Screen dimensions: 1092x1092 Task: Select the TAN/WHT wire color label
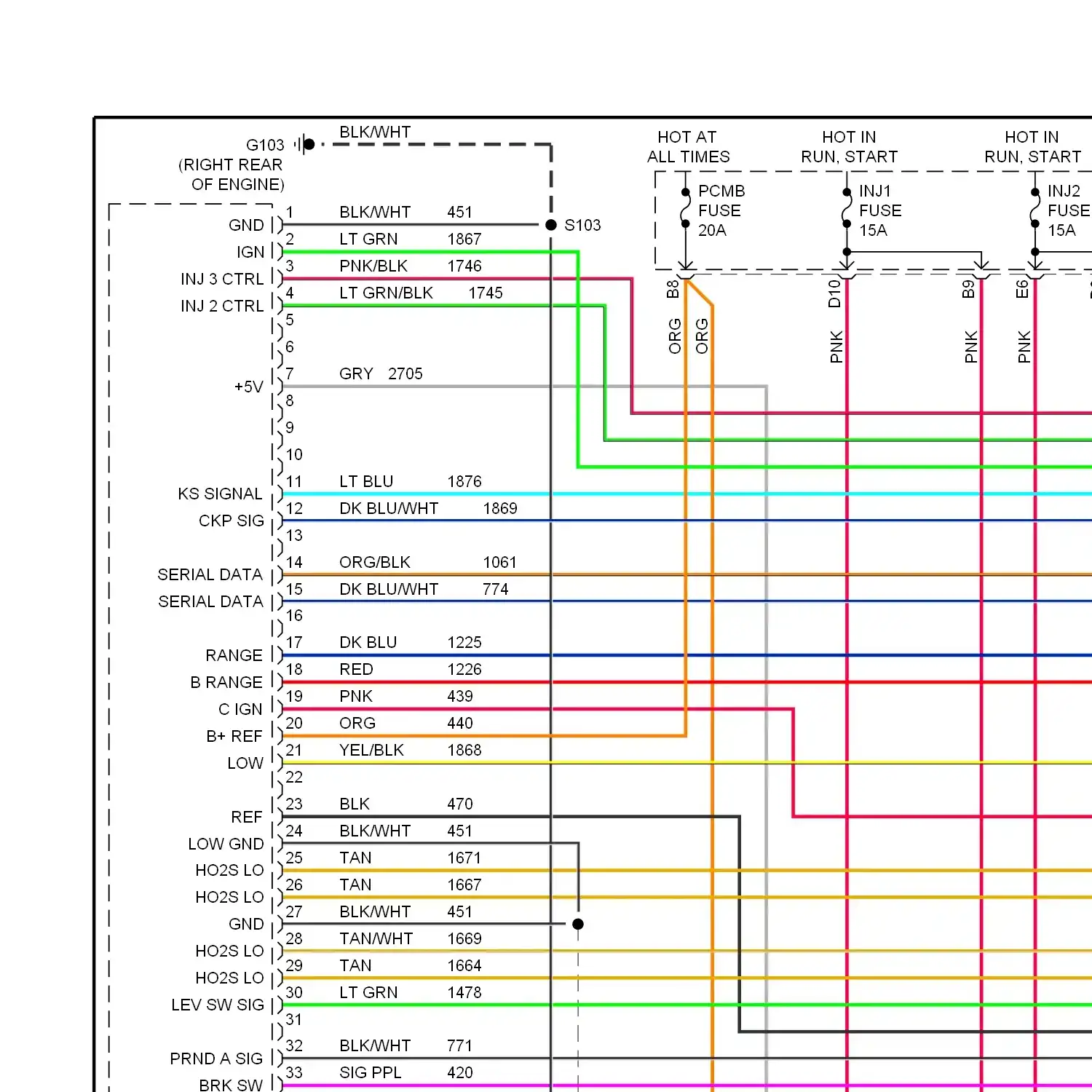(x=376, y=938)
